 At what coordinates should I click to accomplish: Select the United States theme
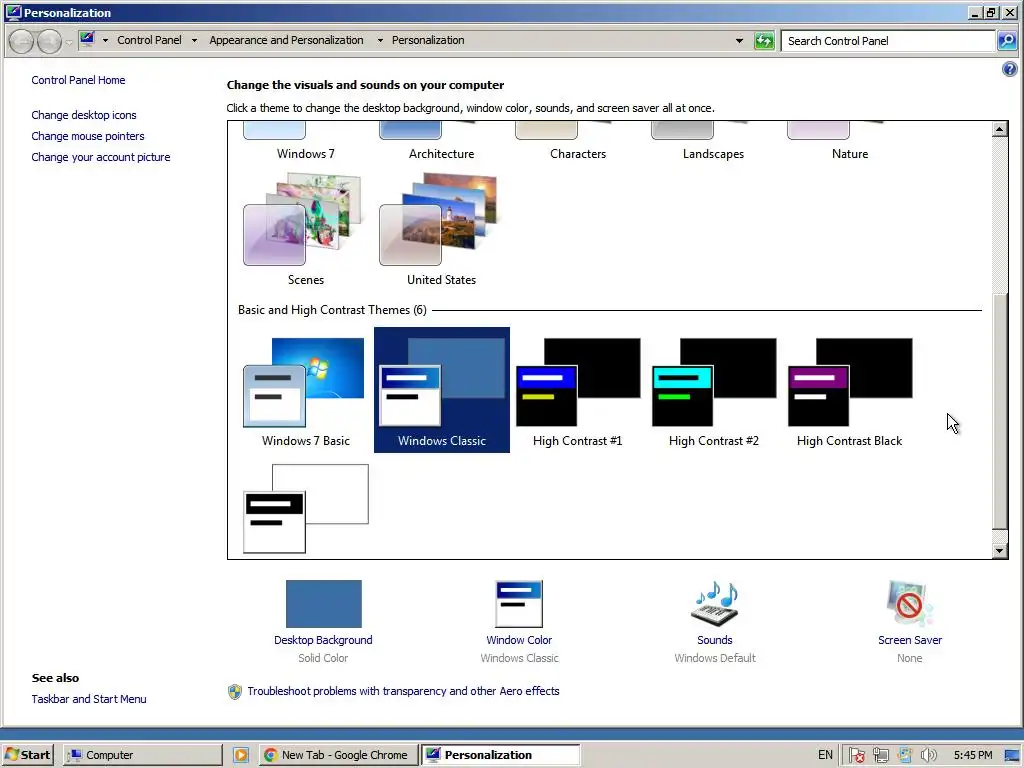pos(441,229)
